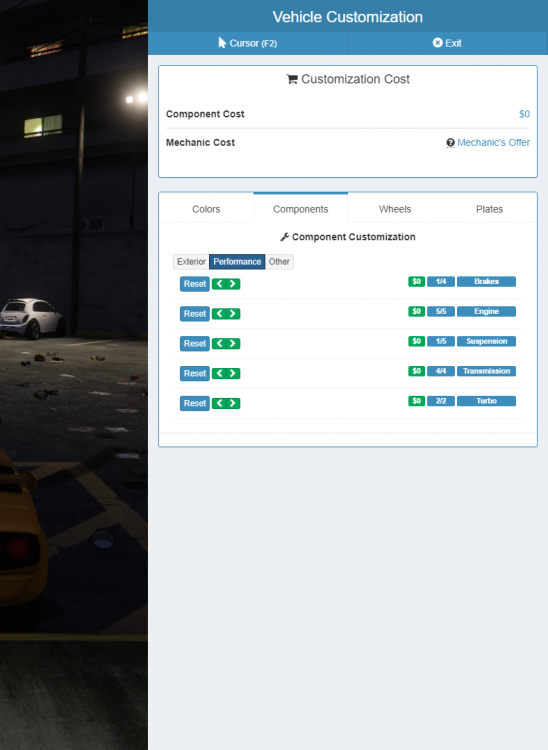Open the Wheels tab
The image size is (548, 750).
coord(395,209)
